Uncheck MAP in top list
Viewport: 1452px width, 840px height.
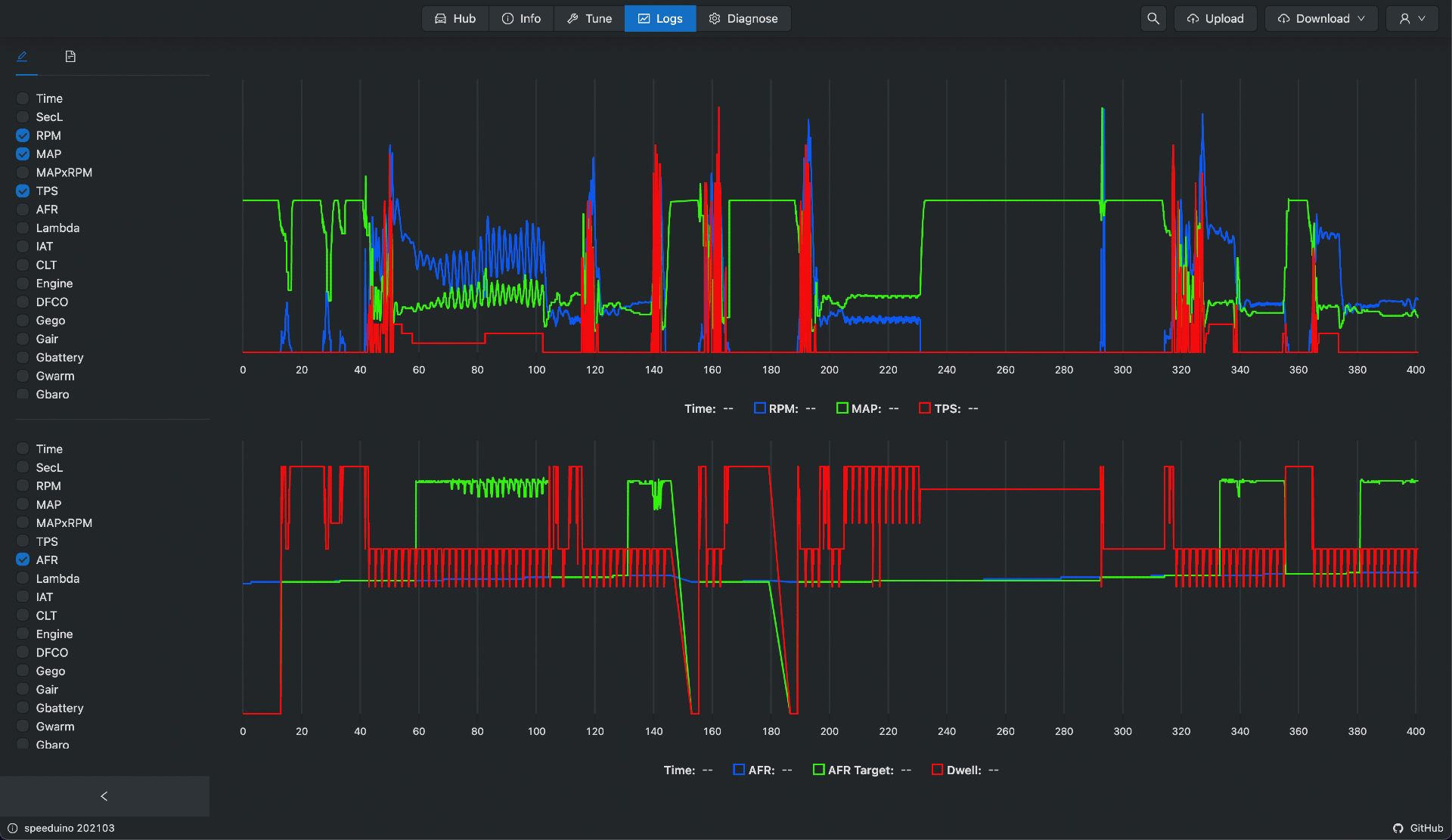[23, 153]
